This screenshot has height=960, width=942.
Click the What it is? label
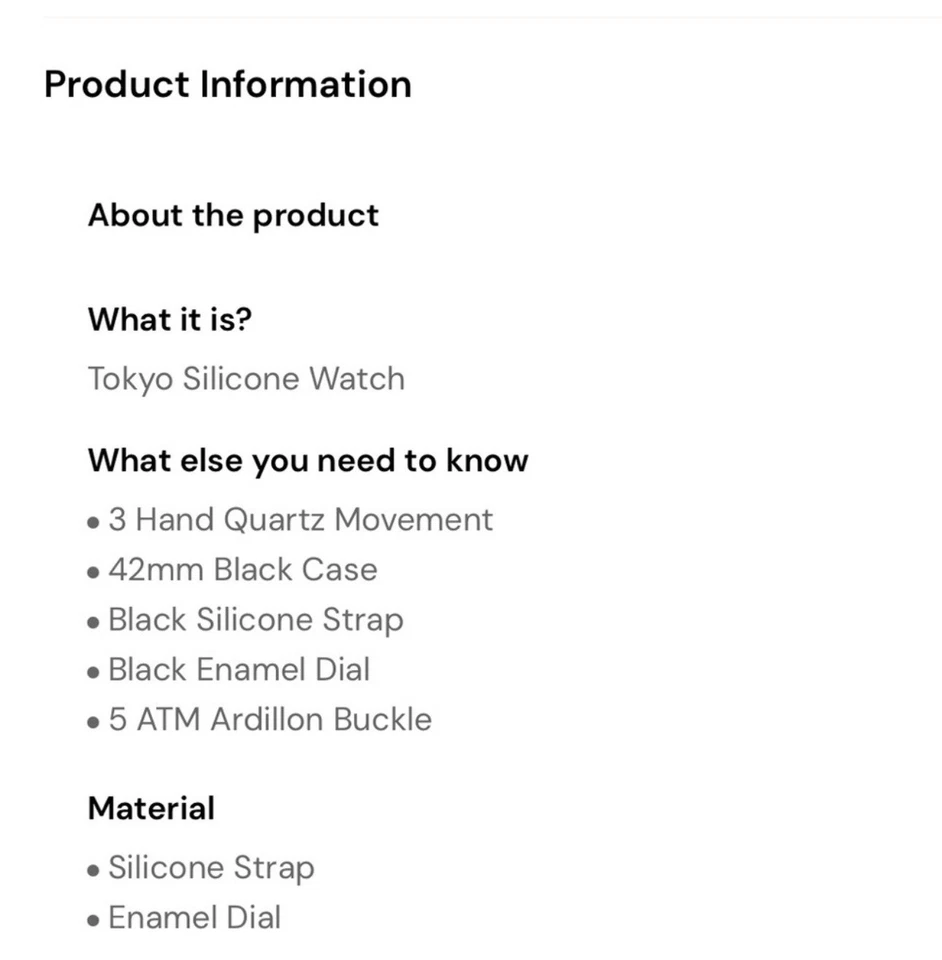pos(170,319)
